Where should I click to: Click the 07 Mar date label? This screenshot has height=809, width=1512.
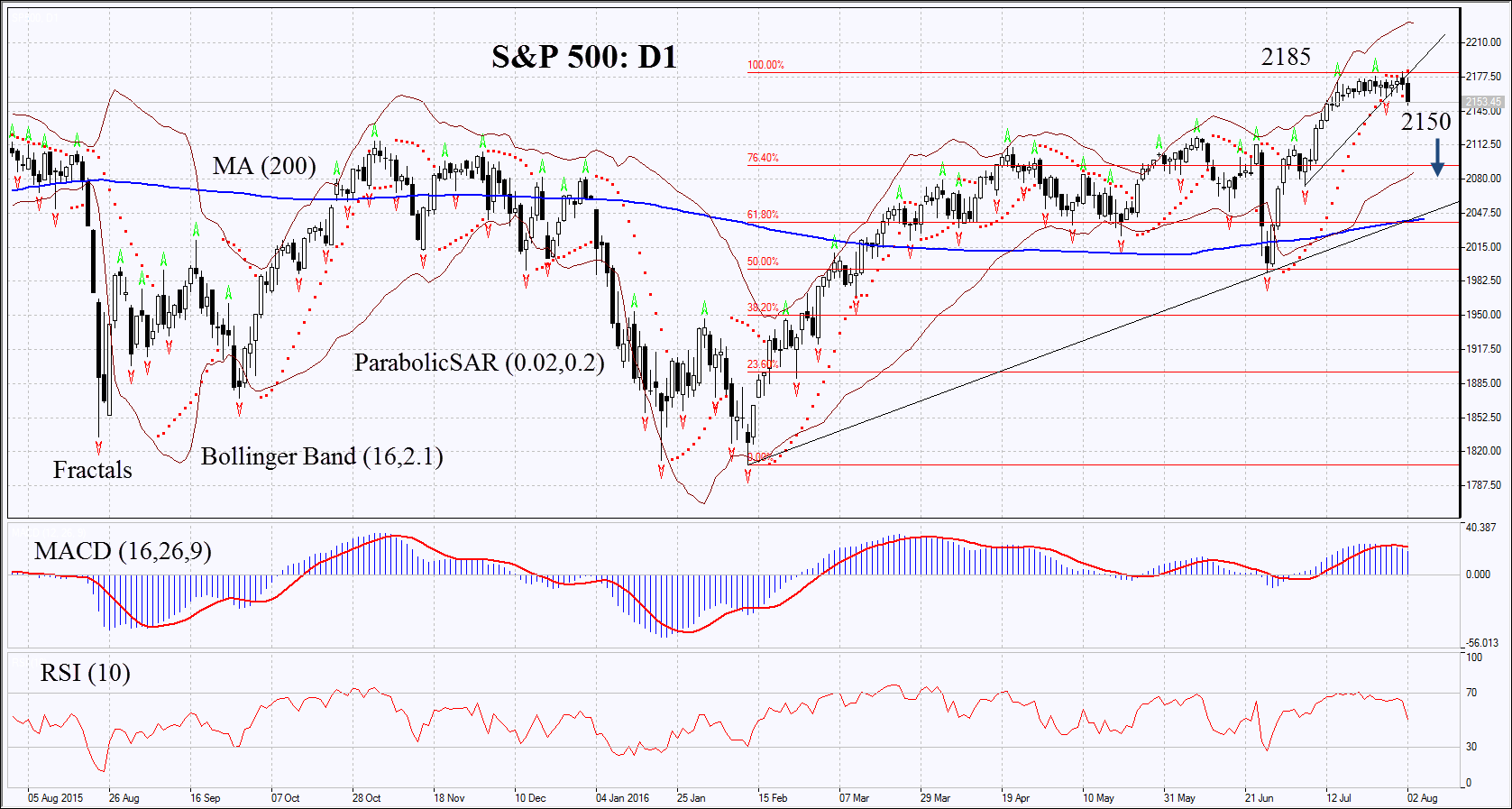854,798
